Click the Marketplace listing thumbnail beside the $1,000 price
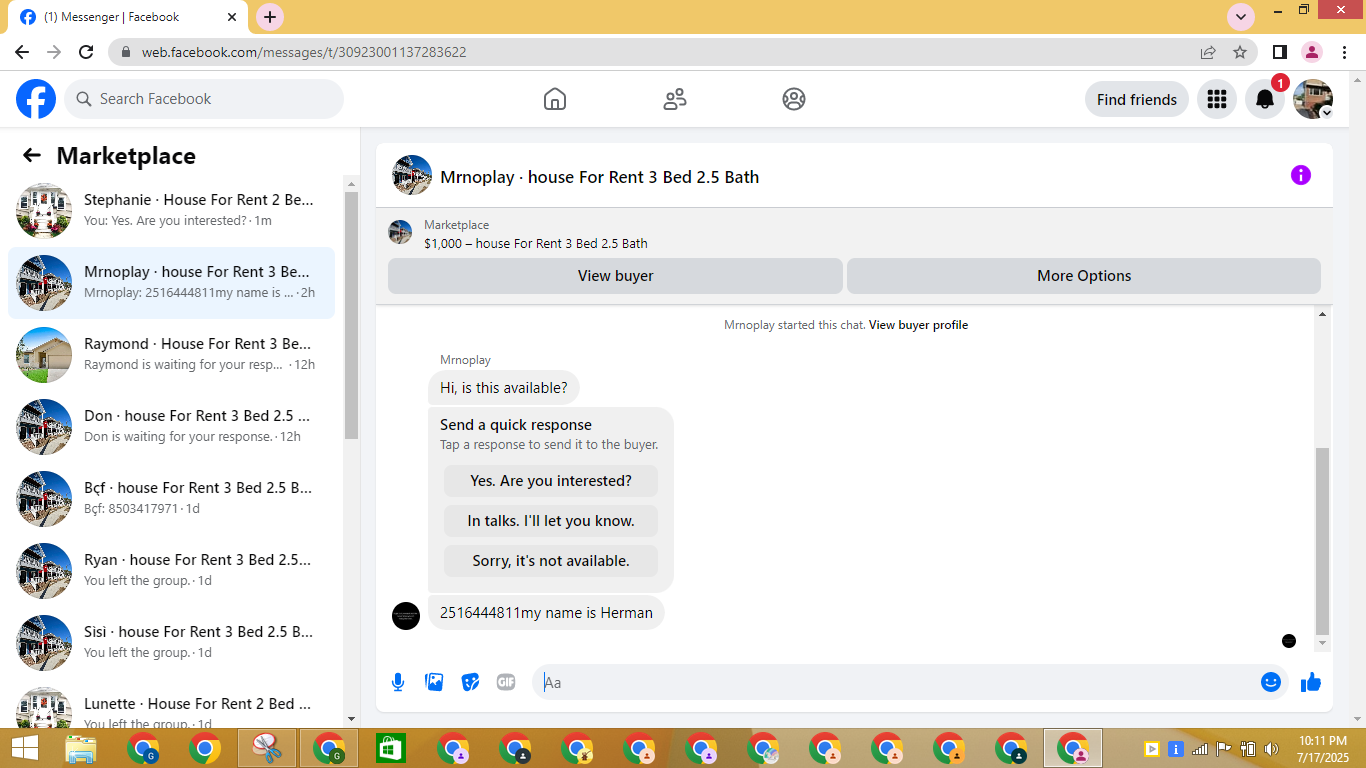The width and height of the screenshot is (1366, 768). point(400,232)
